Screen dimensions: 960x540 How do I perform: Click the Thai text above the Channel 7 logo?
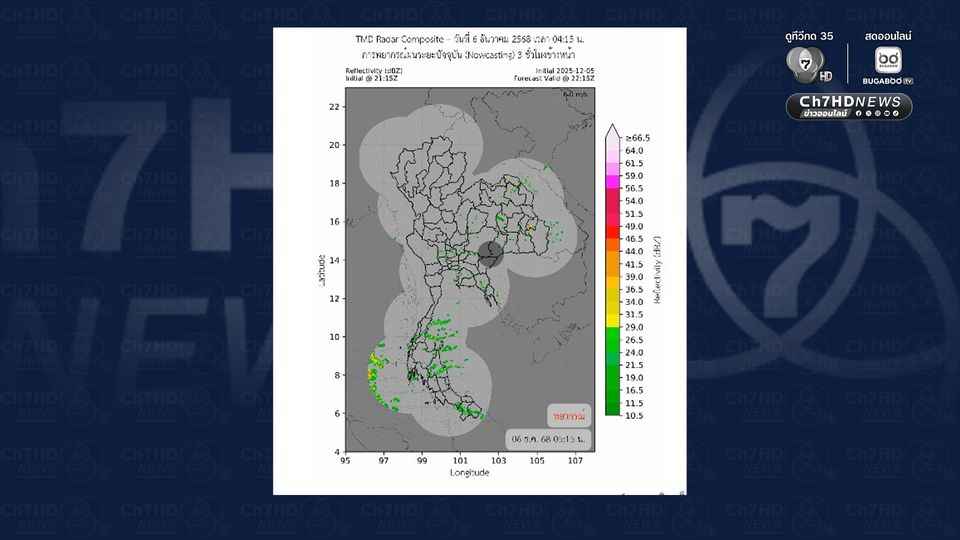pyautogui.click(x=809, y=36)
